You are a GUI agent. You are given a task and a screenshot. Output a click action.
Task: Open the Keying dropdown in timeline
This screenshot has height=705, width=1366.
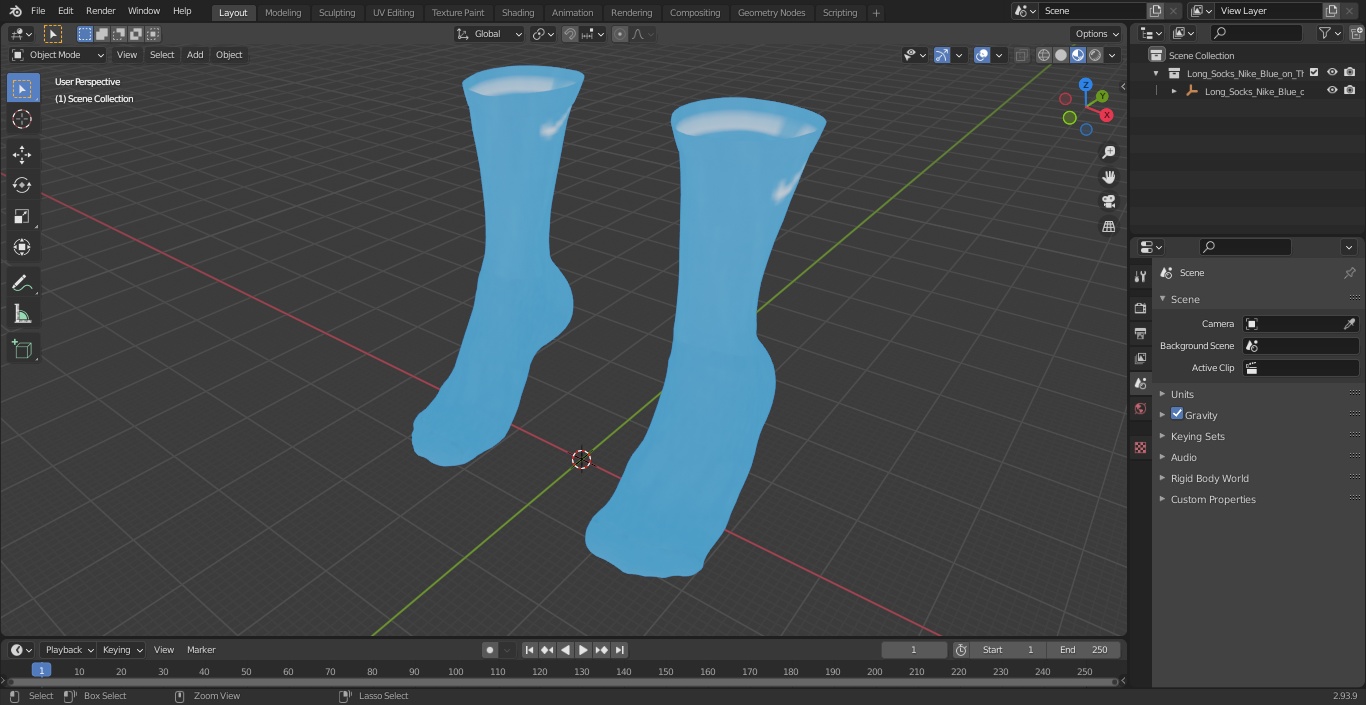point(122,650)
